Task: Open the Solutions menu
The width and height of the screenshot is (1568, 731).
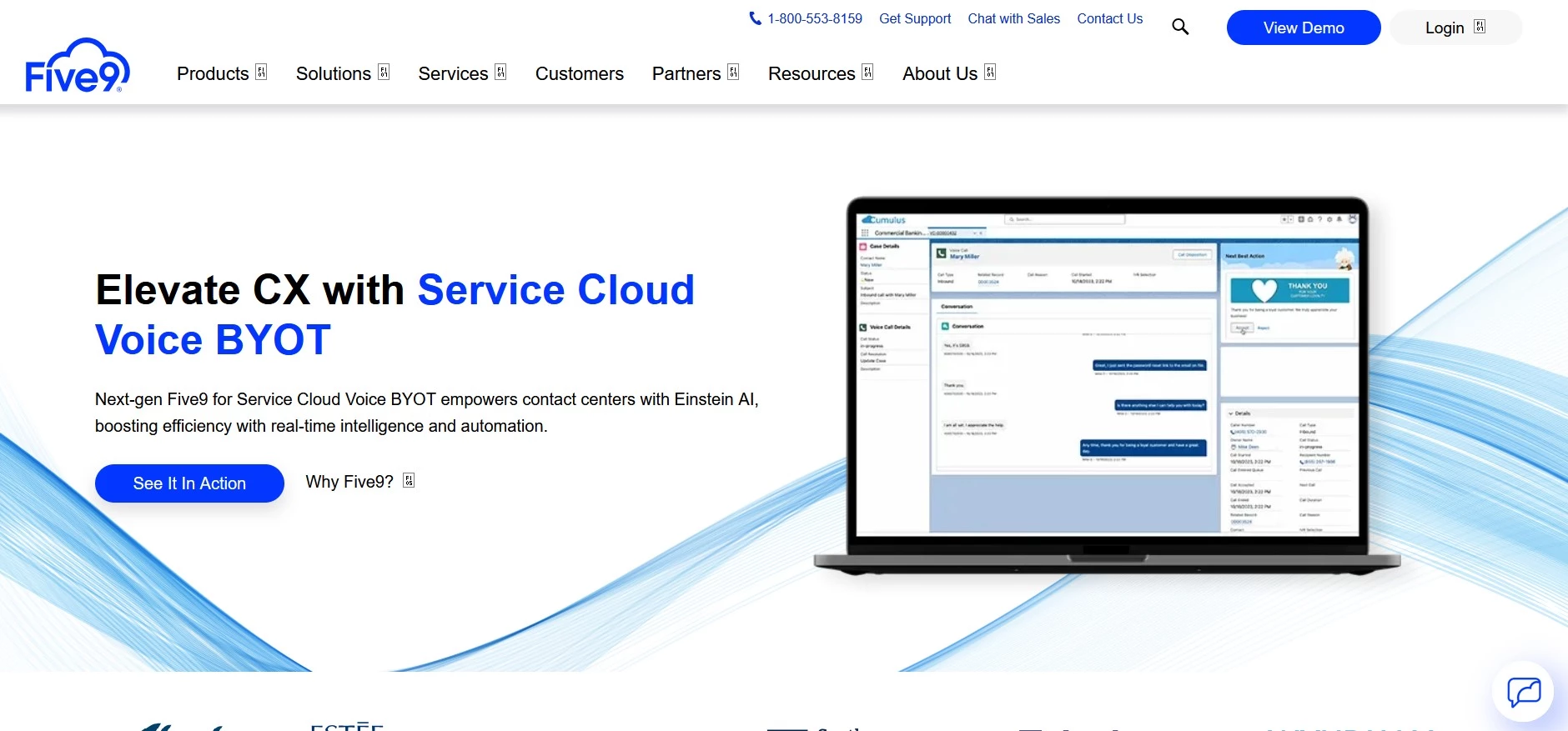Action: (334, 73)
